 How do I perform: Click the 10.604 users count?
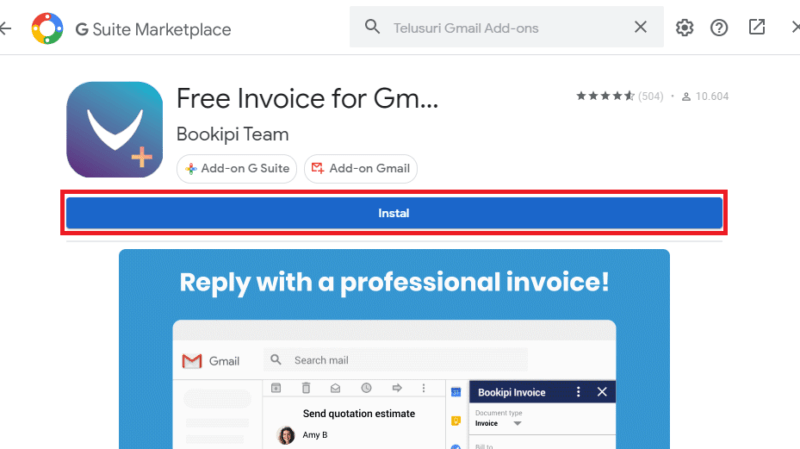coord(705,96)
